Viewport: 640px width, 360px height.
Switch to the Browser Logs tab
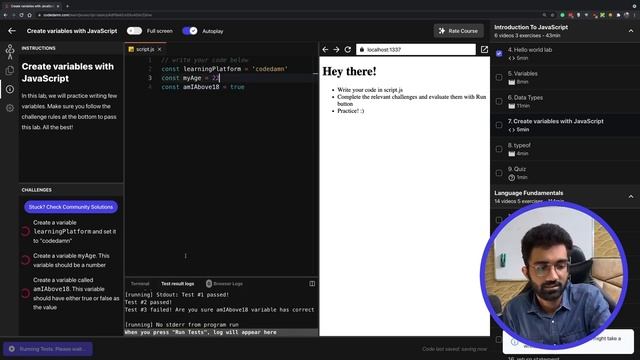coord(224,284)
